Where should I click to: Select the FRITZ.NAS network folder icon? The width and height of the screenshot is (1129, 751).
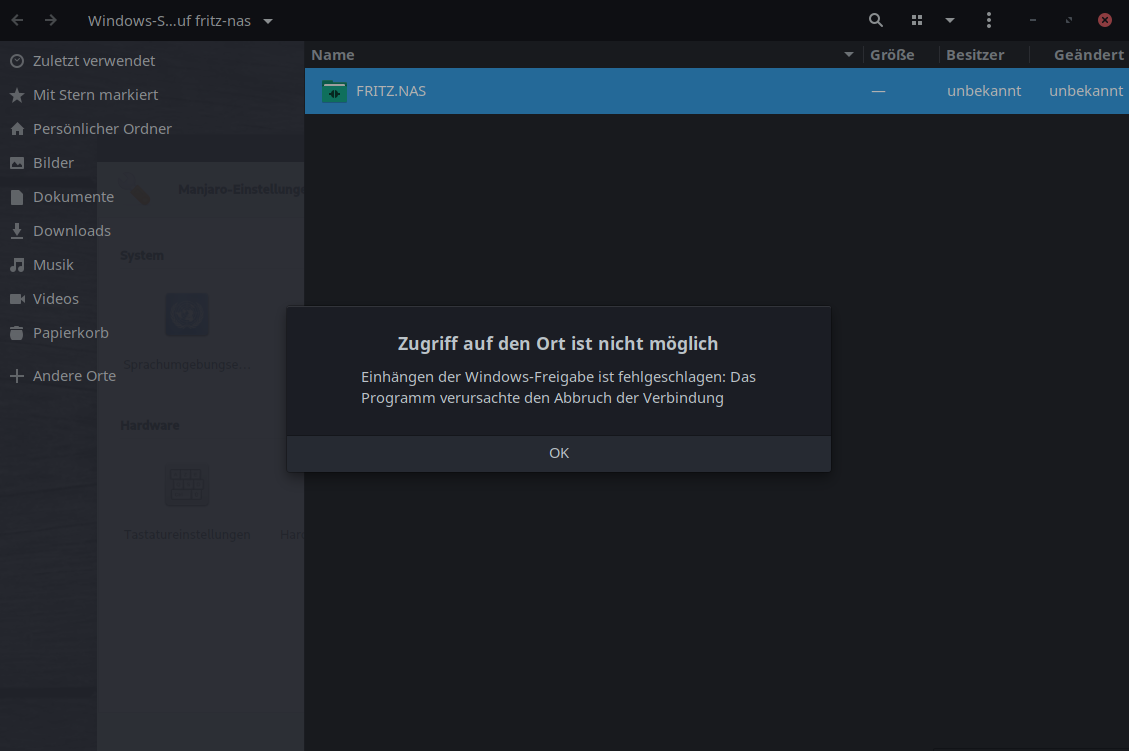click(x=334, y=91)
